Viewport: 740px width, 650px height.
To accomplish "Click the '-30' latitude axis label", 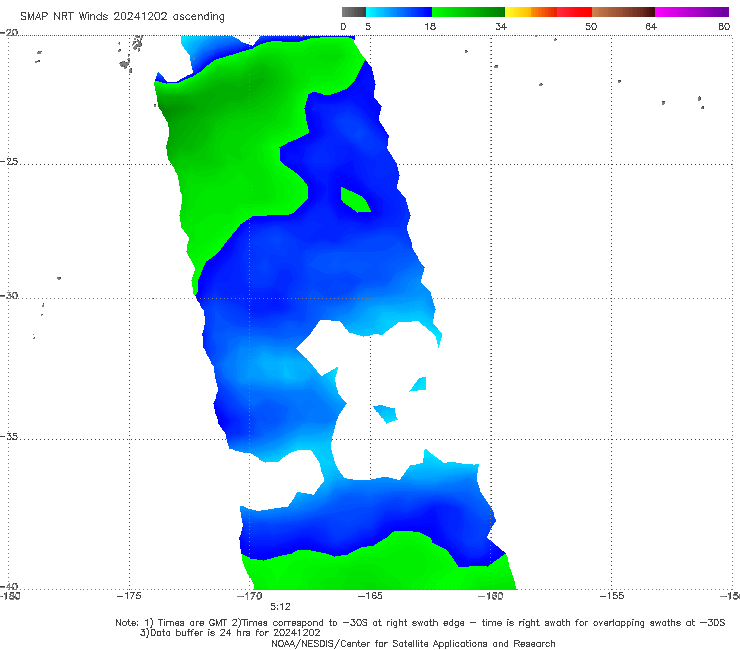I will pos(9,295).
